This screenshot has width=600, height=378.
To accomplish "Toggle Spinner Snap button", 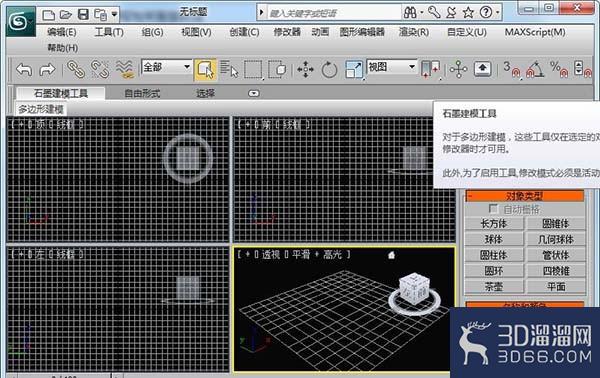I will pyautogui.click(x=583, y=70).
